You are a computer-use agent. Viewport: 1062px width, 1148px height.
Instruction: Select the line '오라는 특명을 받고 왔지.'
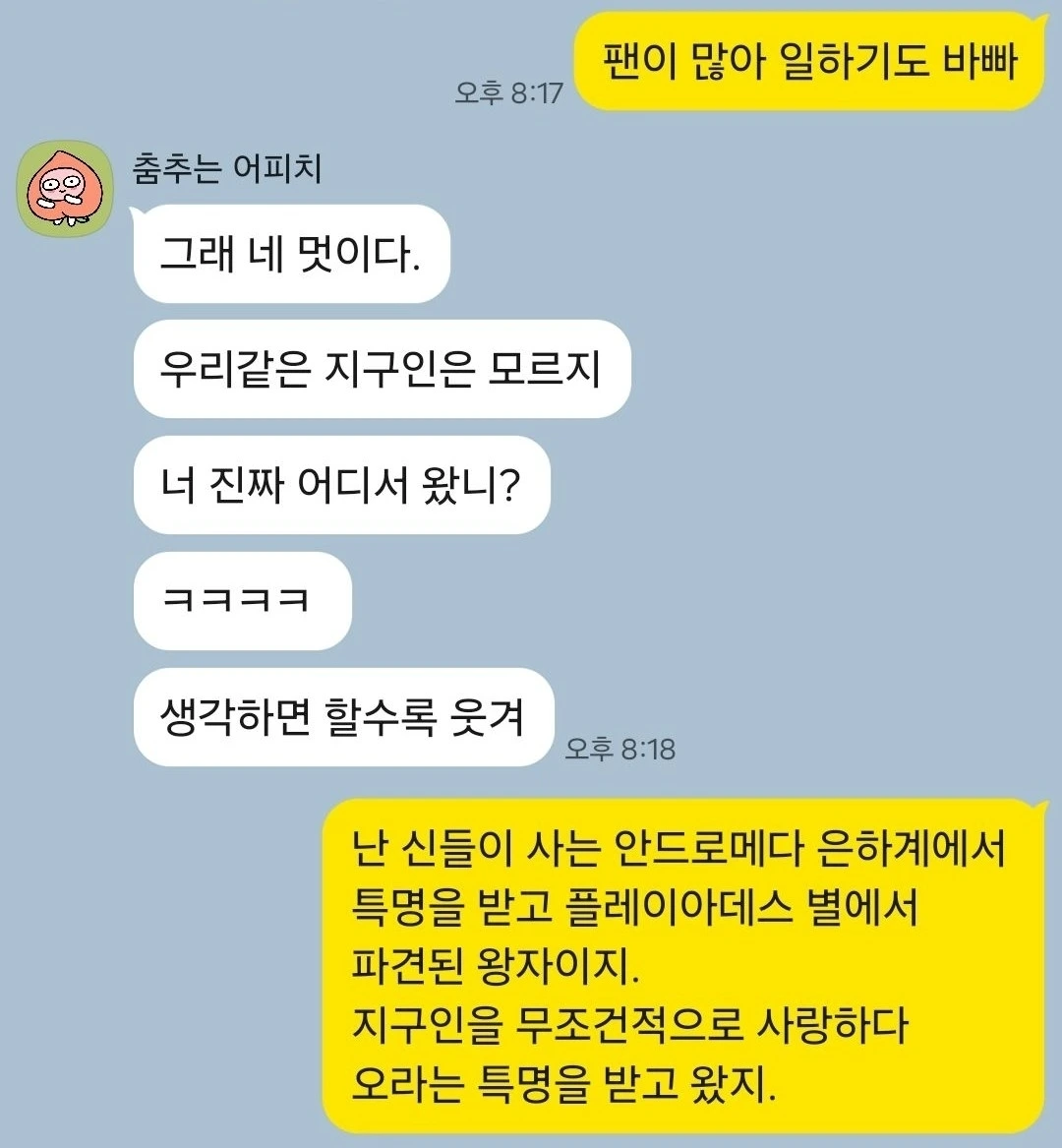tap(563, 1084)
